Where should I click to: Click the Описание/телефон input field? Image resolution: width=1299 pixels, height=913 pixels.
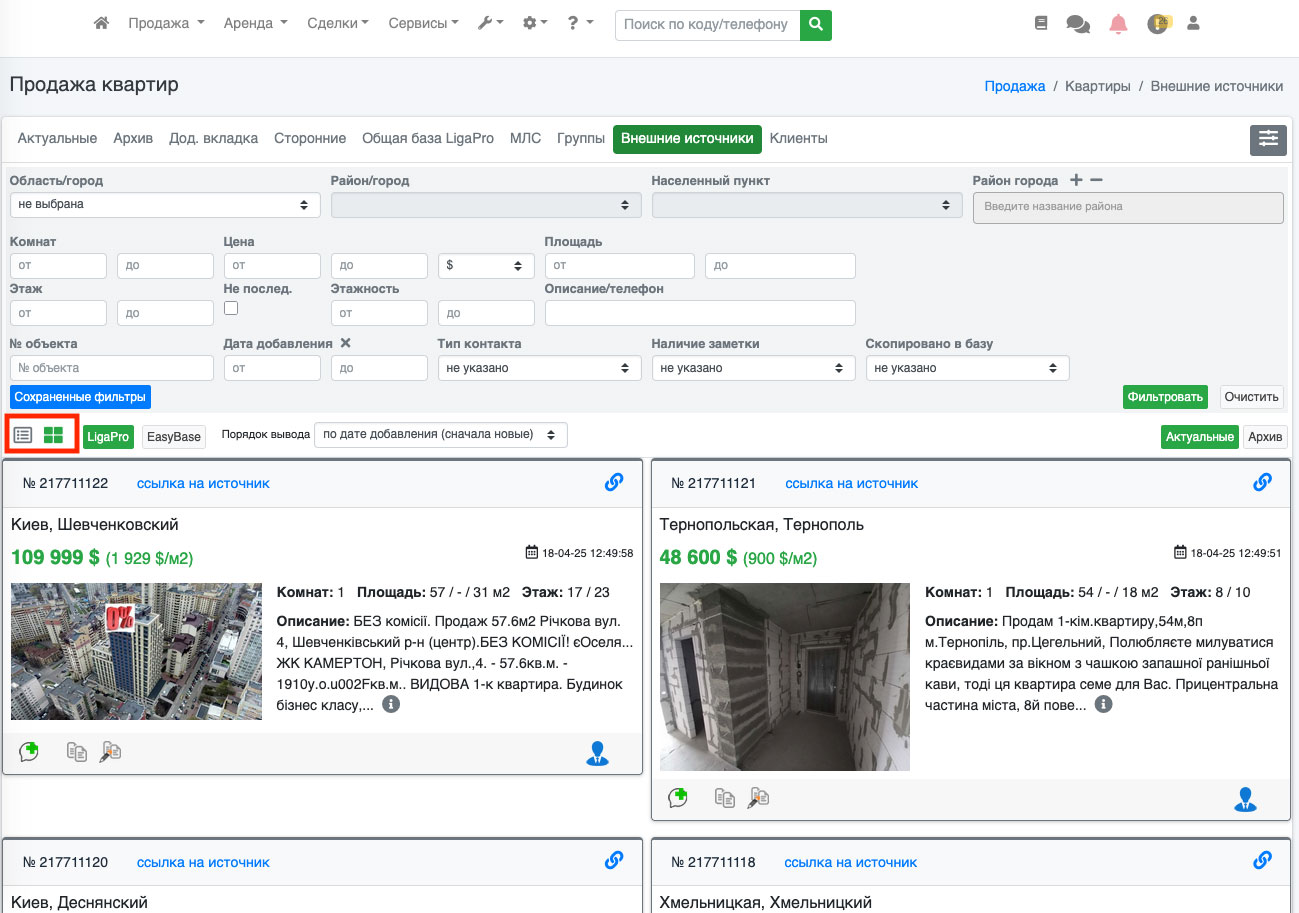(x=700, y=313)
